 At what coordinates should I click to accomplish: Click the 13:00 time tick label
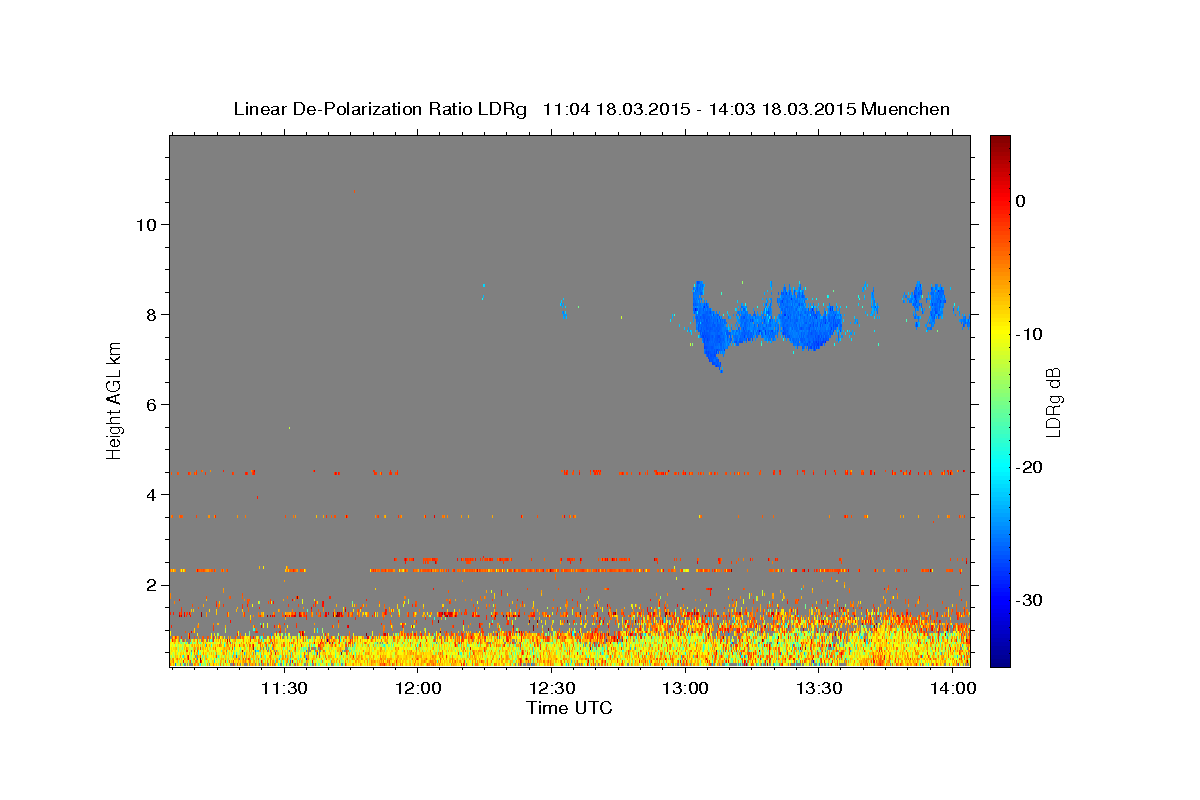click(686, 688)
